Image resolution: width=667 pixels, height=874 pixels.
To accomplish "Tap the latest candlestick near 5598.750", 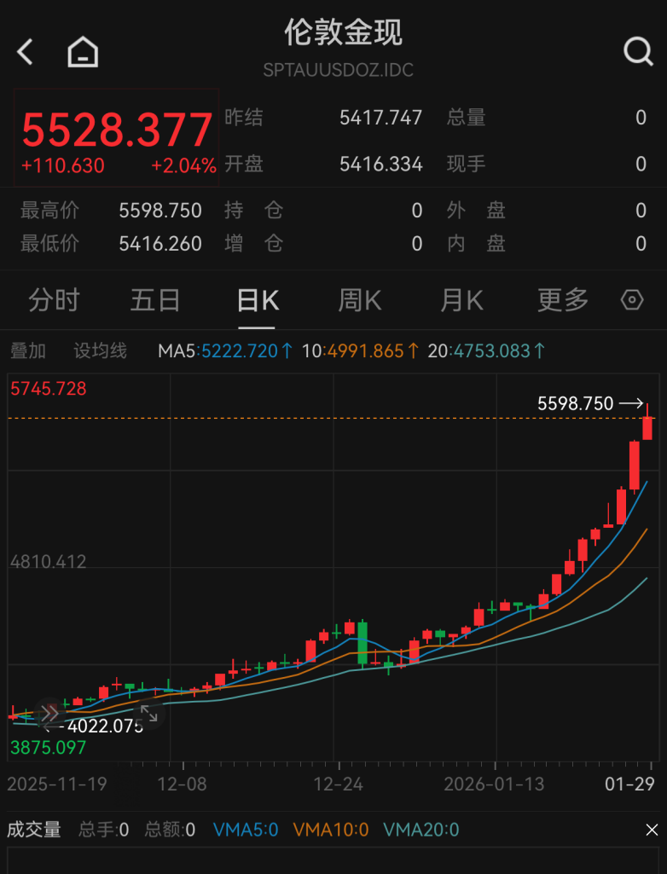I will tap(648, 426).
